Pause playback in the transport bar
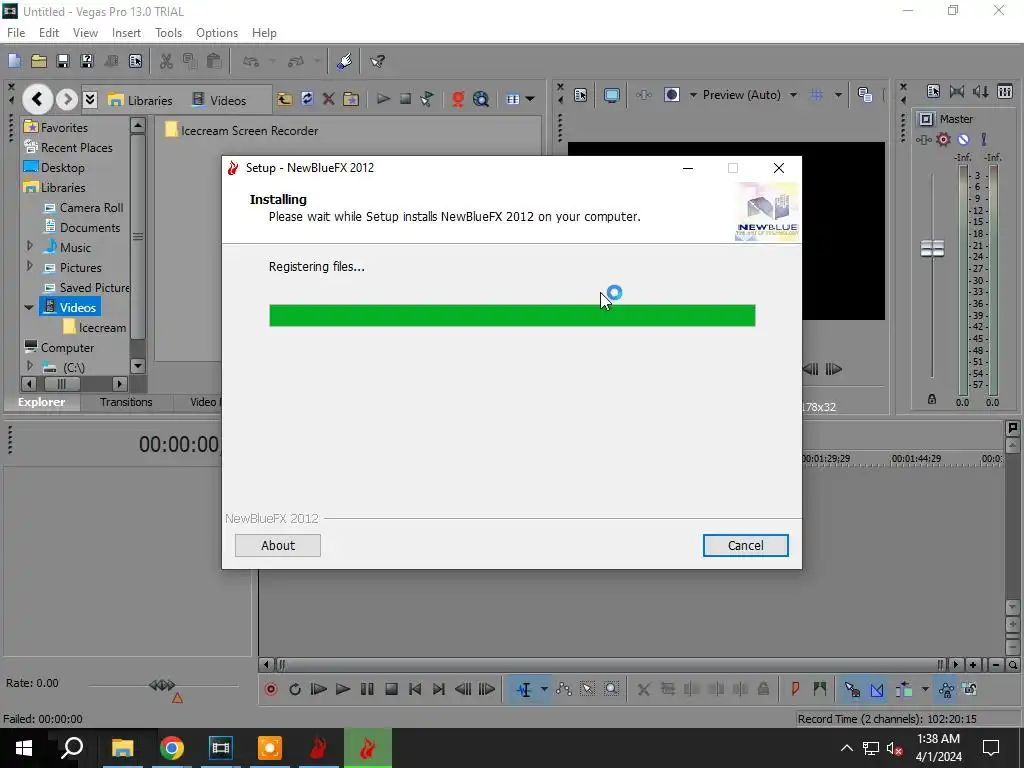This screenshot has width=1024, height=768. pyautogui.click(x=367, y=689)
